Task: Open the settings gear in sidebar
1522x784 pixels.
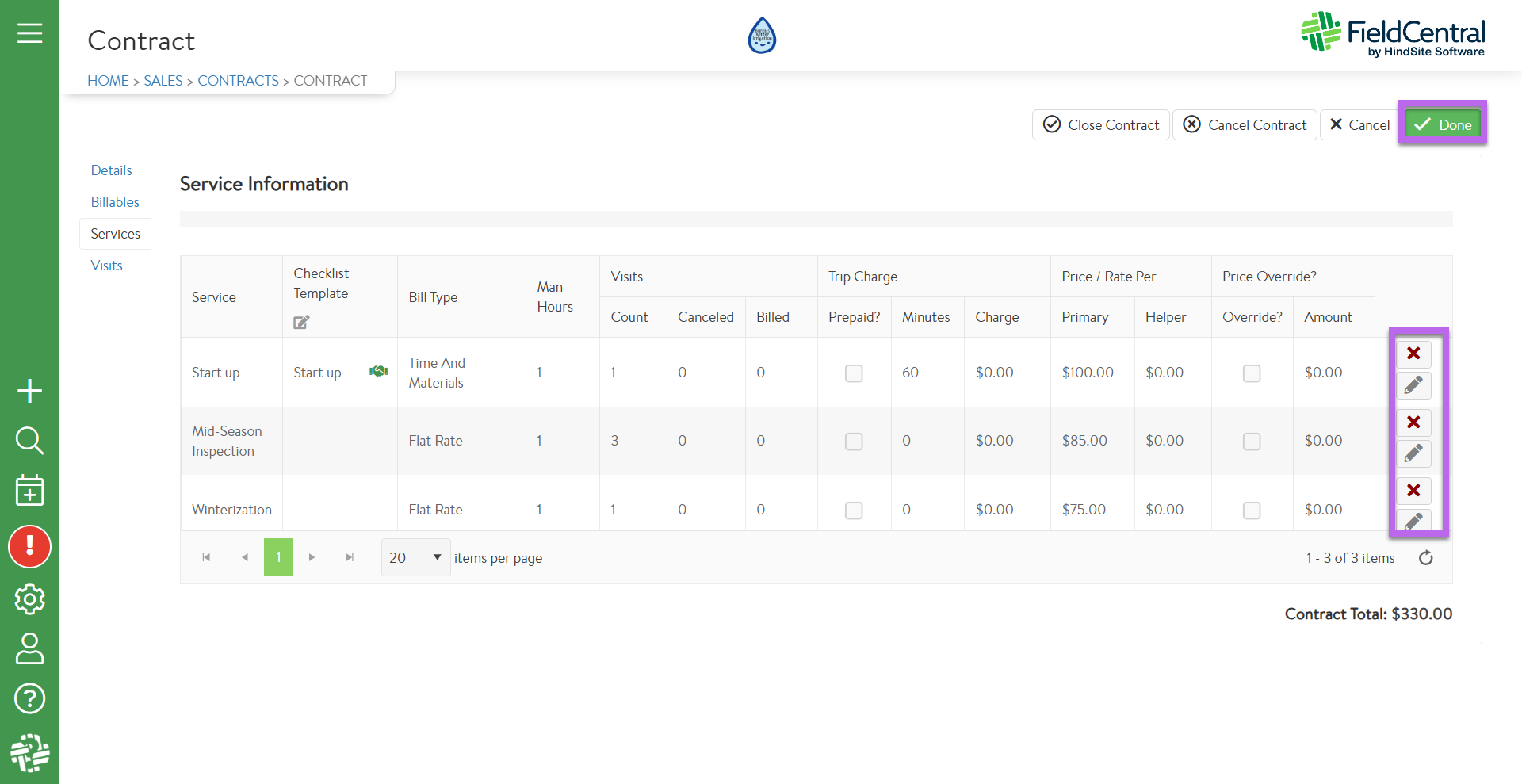Action: click(x=29, y=599)
